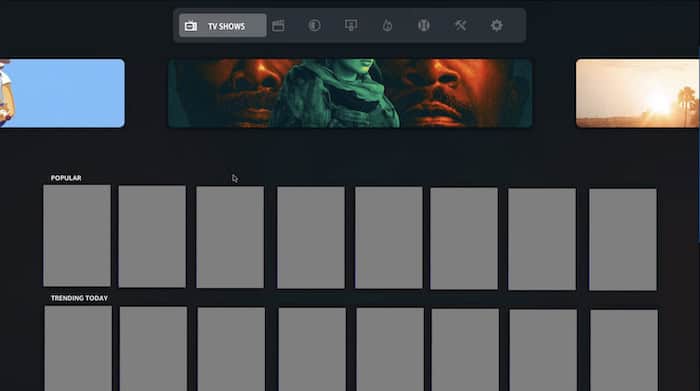This screenshot has height=391, width=700.
Task: Open the flame trending icon
Action: [x=387, y=25]
